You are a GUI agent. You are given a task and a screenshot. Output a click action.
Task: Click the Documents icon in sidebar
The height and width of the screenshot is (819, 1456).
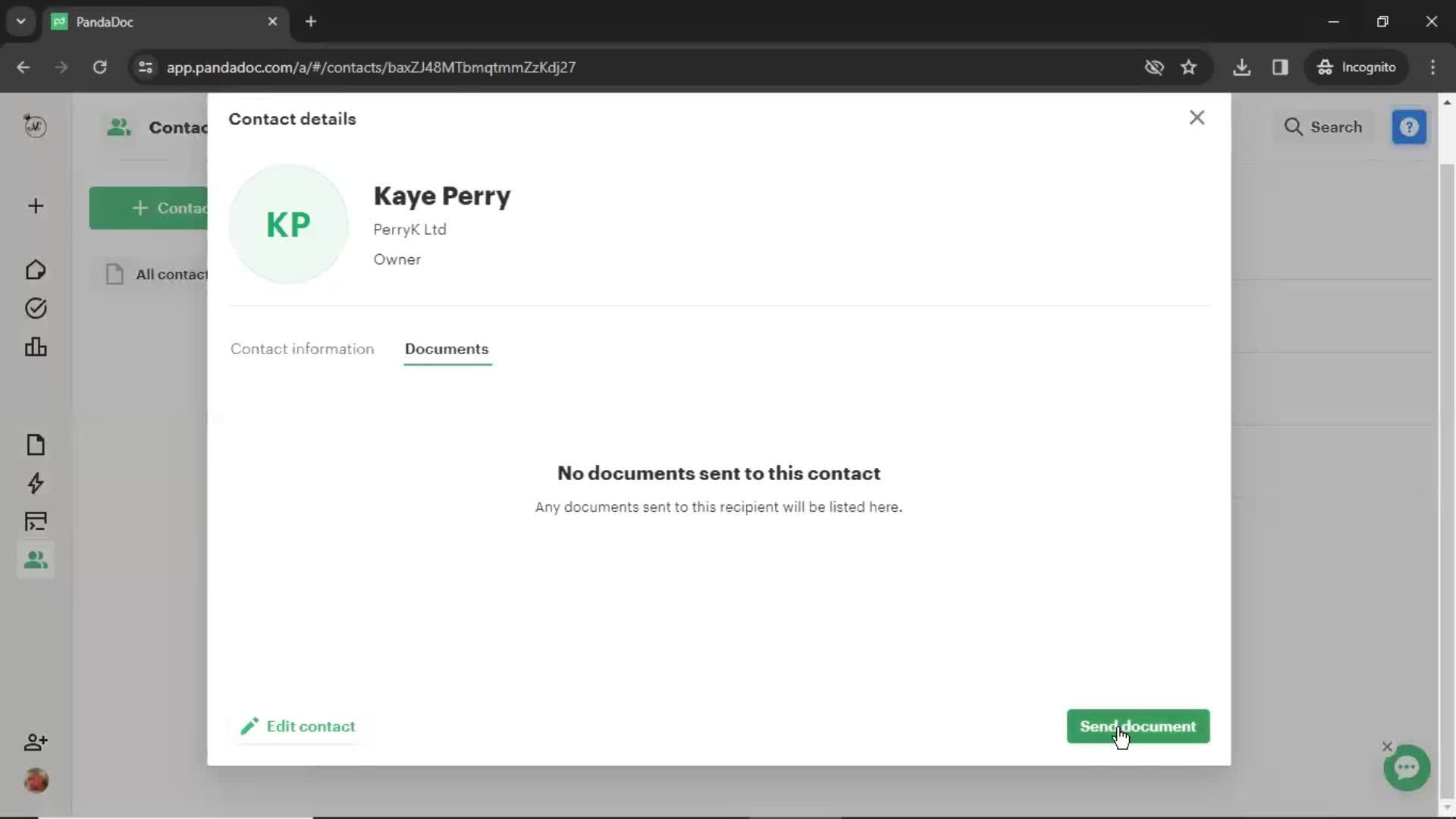[x=35, y=445]
